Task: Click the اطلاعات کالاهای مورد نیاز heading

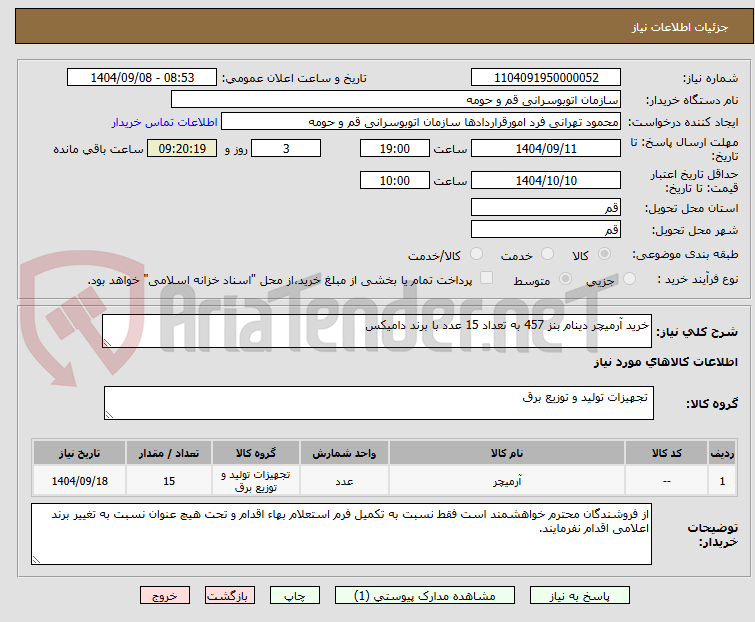Action: pyautogui.click(x=665, y=362)
